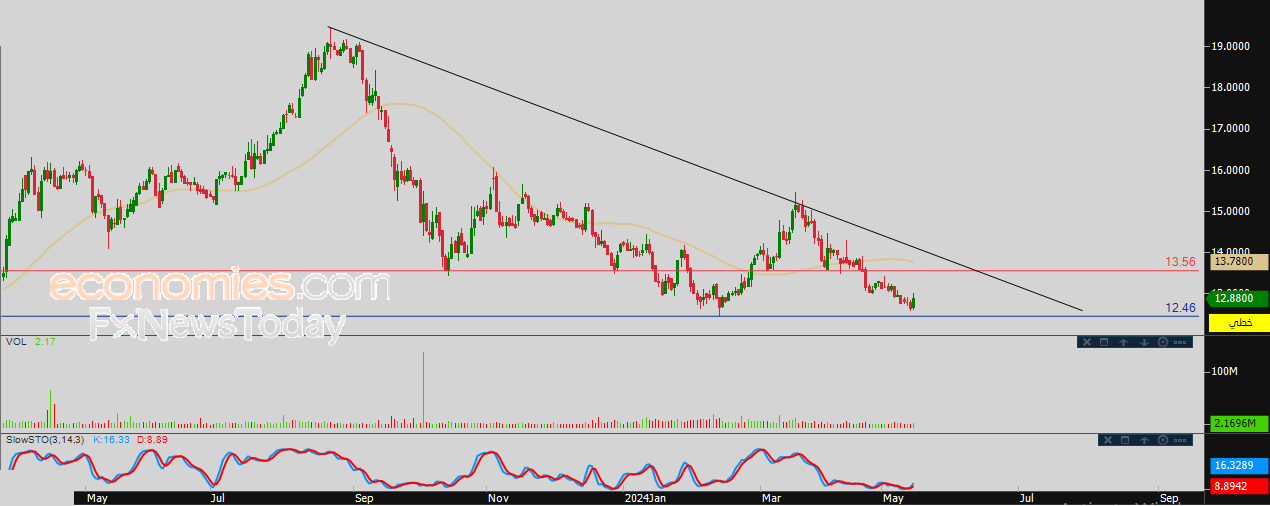Click the SlowSTO(3,14,3) indicator label

[x=46, y=440]
